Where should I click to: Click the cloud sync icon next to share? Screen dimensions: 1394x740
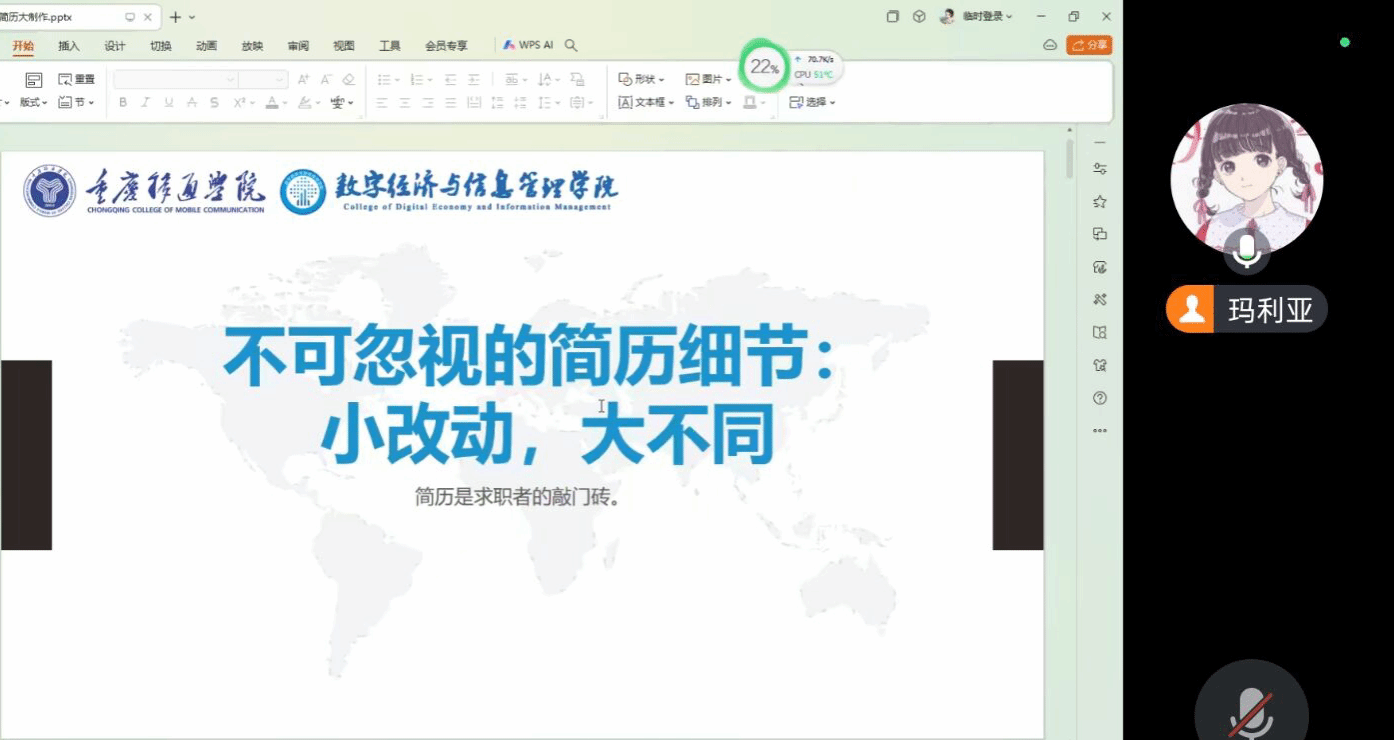click(x=1049, y=45)
